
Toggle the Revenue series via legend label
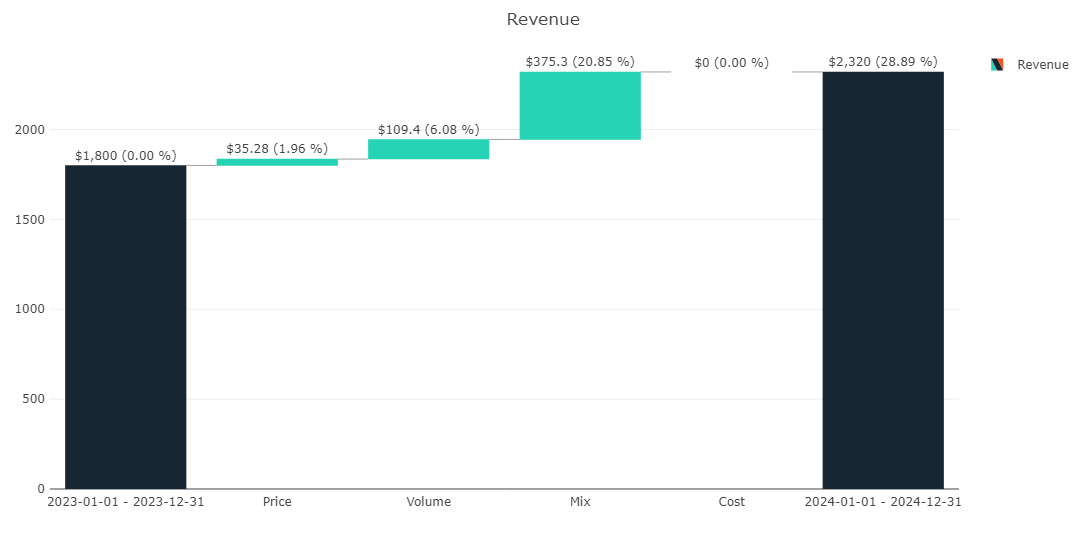pos(1042,65)
